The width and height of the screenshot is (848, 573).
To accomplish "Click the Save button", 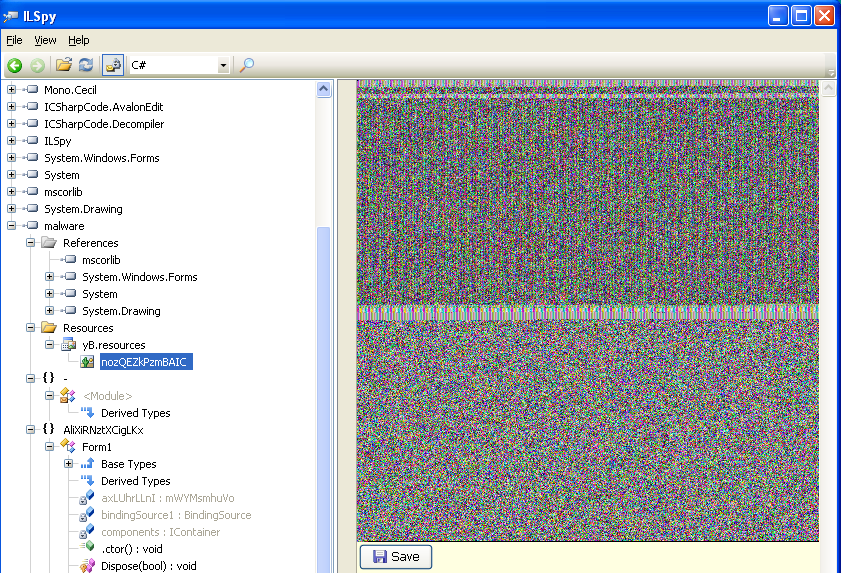I will click(395, 556).
